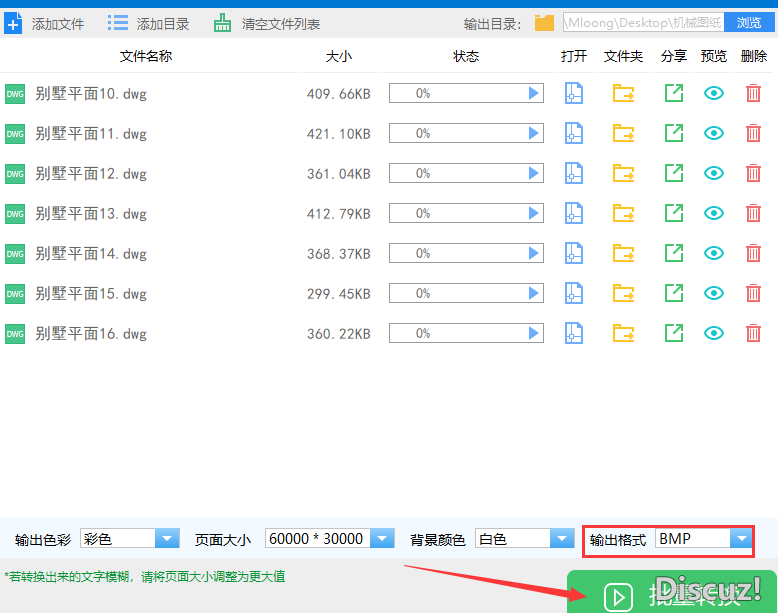
Task: Open the output folder for 别墅平面11.dwg
Action: [x=624, y=133]
